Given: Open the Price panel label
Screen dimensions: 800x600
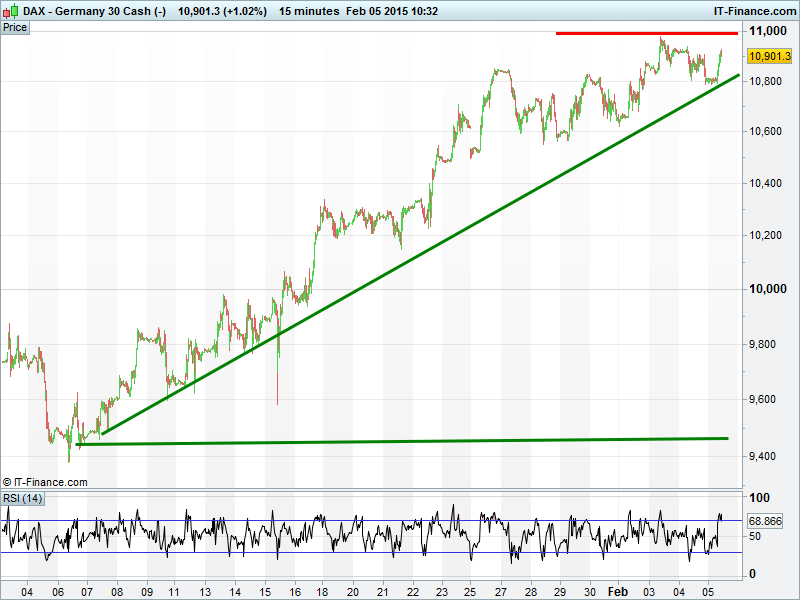Looking at the screenshot, I should (x=15, y=27).
